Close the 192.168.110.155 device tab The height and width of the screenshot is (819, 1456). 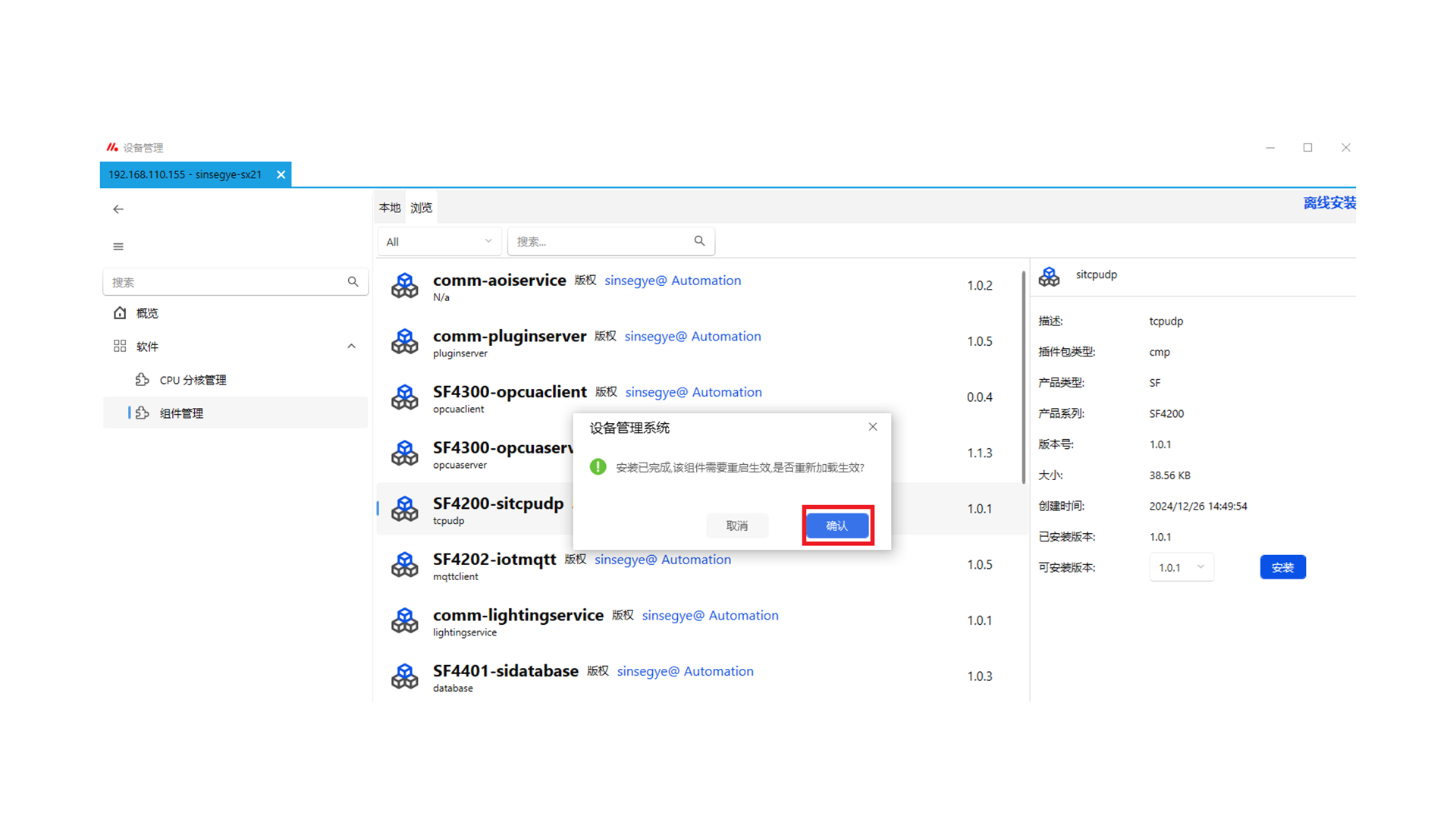click(281, 174)
